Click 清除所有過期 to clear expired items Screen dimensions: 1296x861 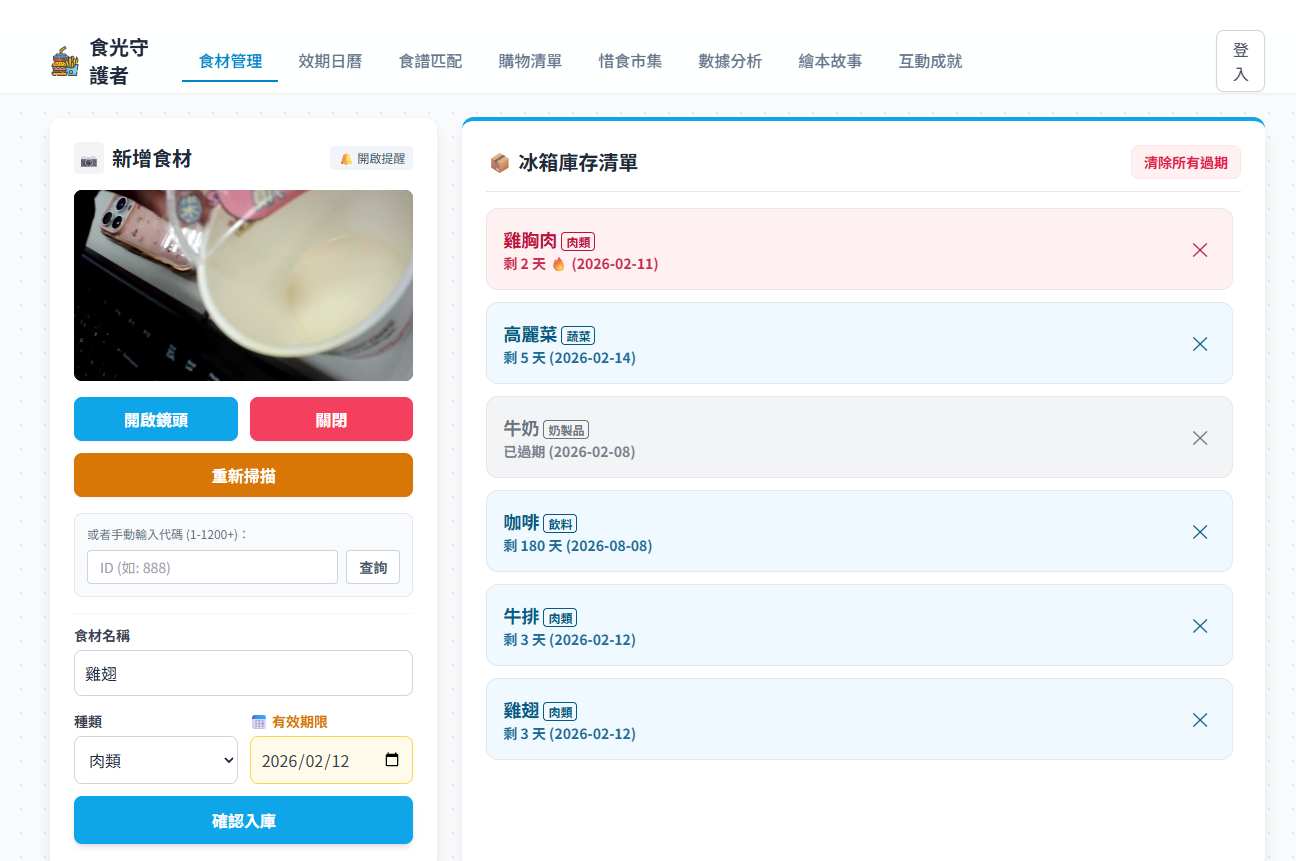[1186, 161]
